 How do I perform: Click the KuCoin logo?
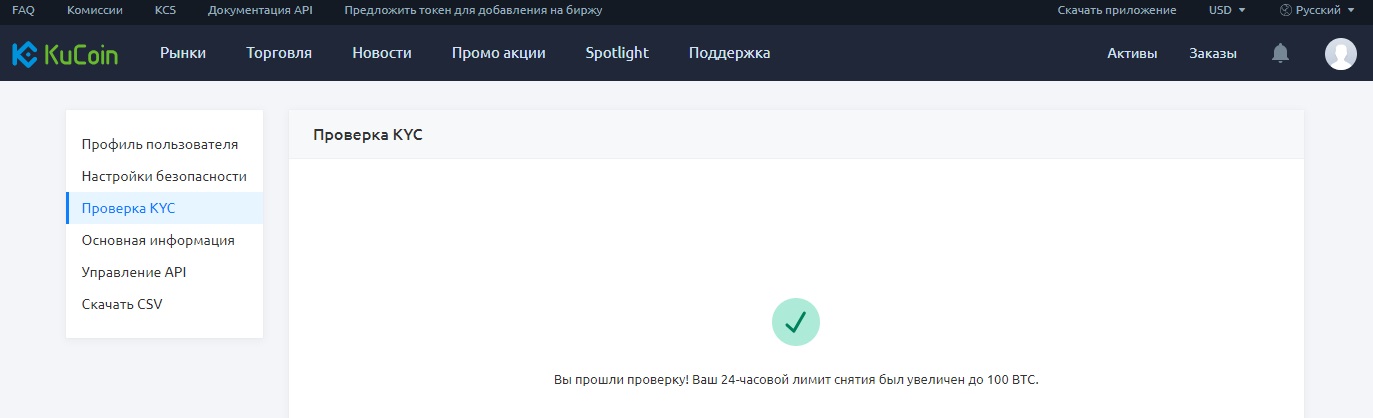65,54
